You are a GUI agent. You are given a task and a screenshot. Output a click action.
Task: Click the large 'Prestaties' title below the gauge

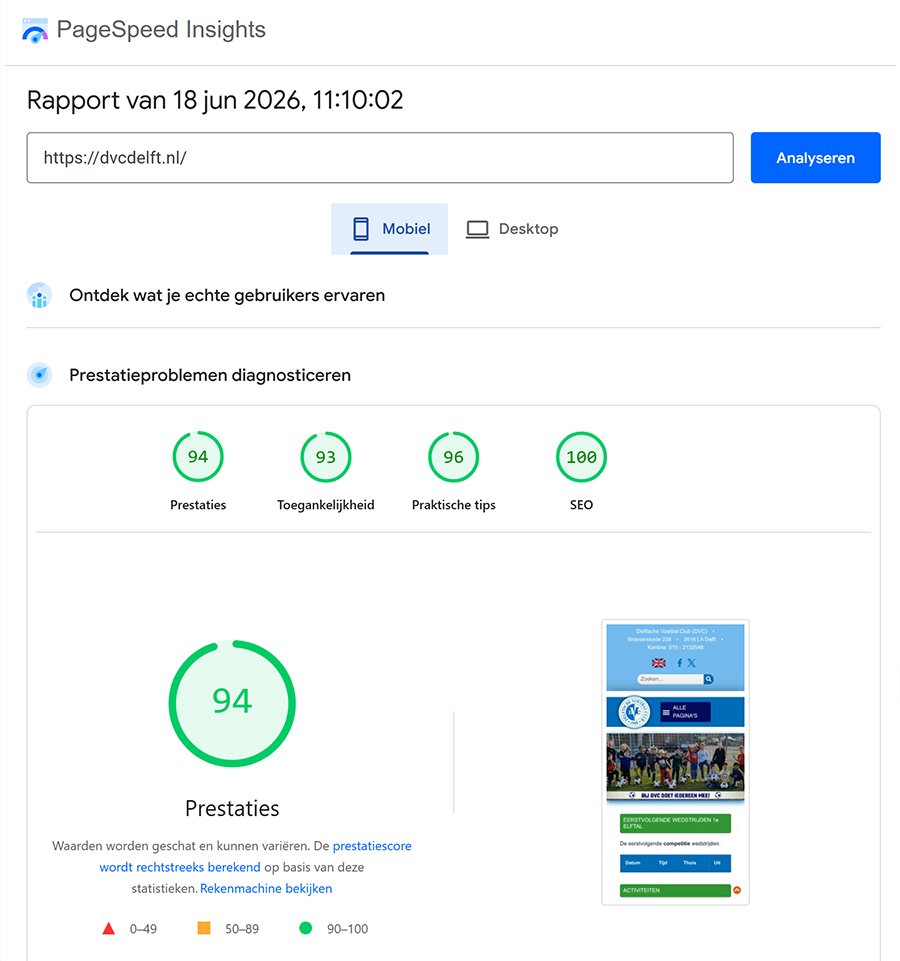[232, 808]
